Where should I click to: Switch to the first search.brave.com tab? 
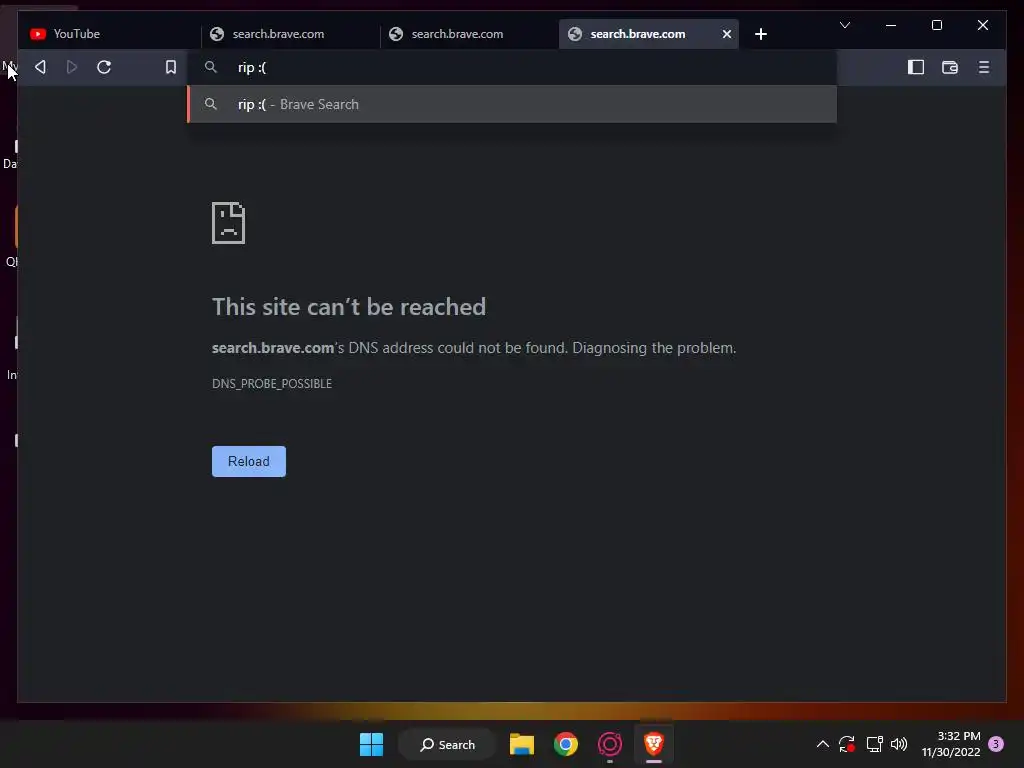[291, 34]
